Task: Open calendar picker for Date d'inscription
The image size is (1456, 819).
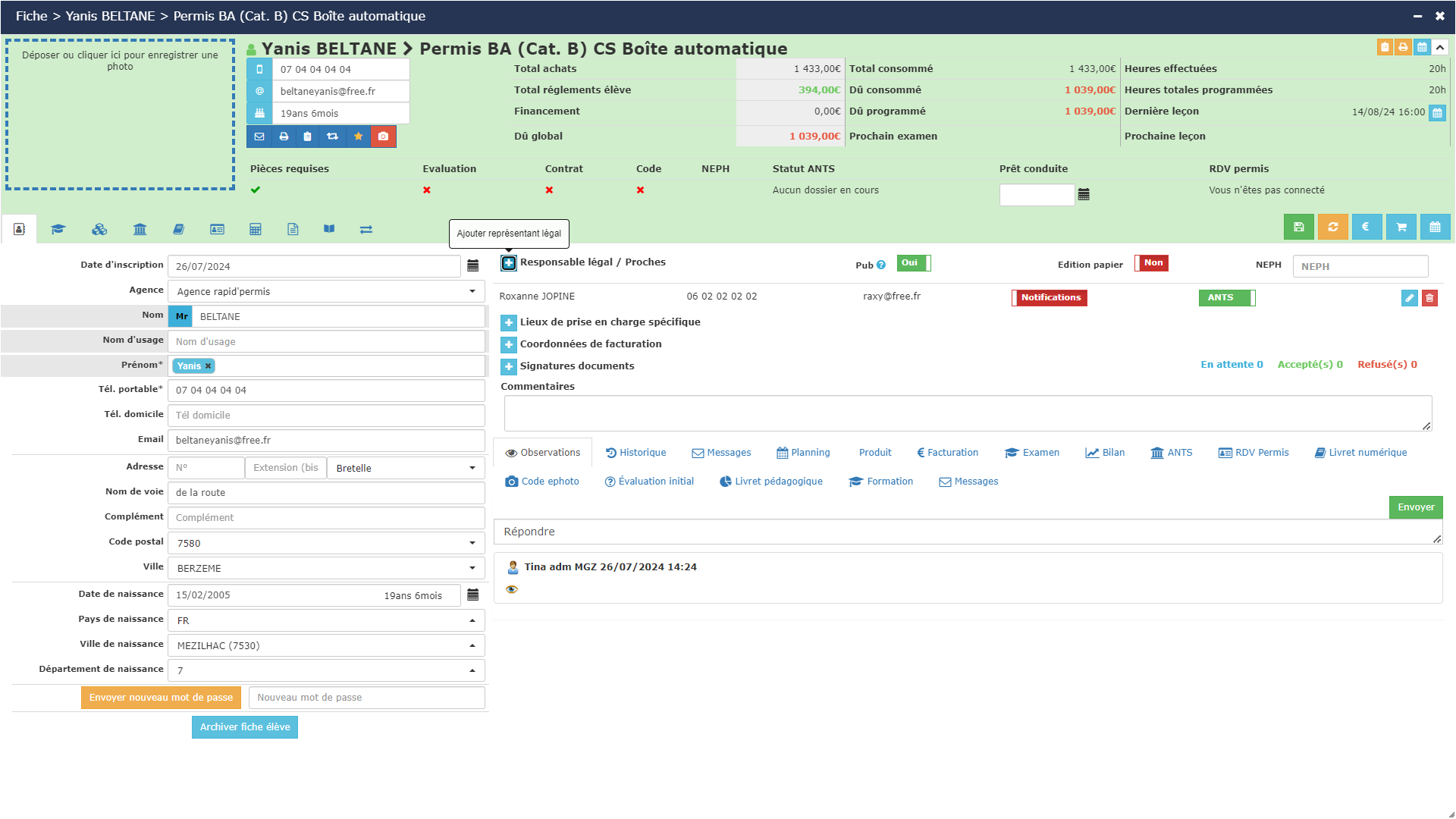Action: point(473,265)
